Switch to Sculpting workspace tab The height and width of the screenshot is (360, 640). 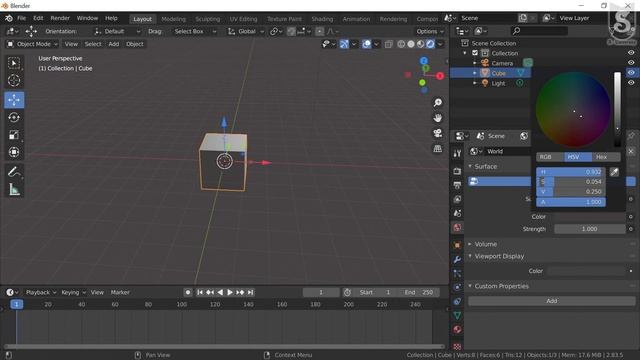(207, 19)
